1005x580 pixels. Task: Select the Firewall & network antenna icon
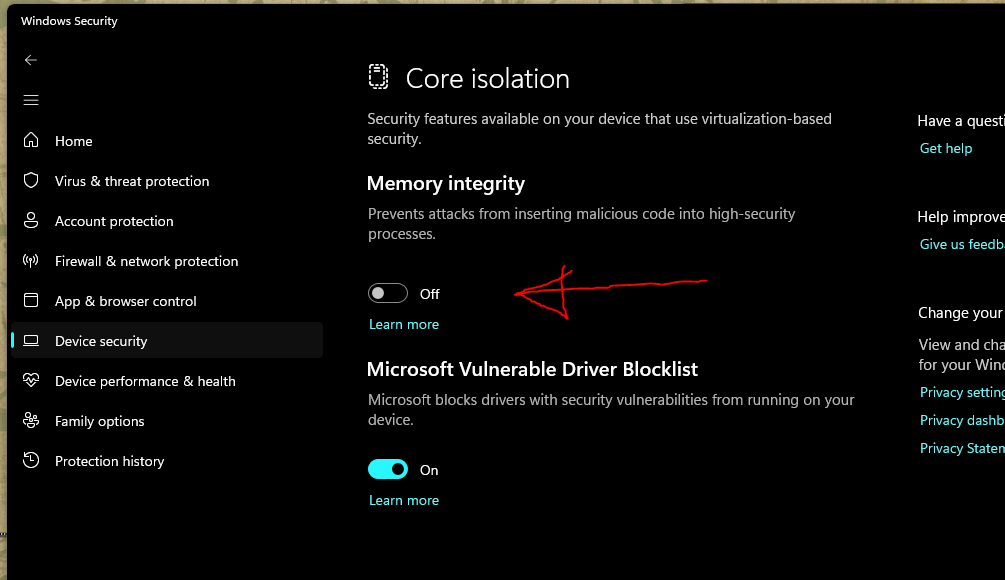pyautogui.click(x=31, y=261)
